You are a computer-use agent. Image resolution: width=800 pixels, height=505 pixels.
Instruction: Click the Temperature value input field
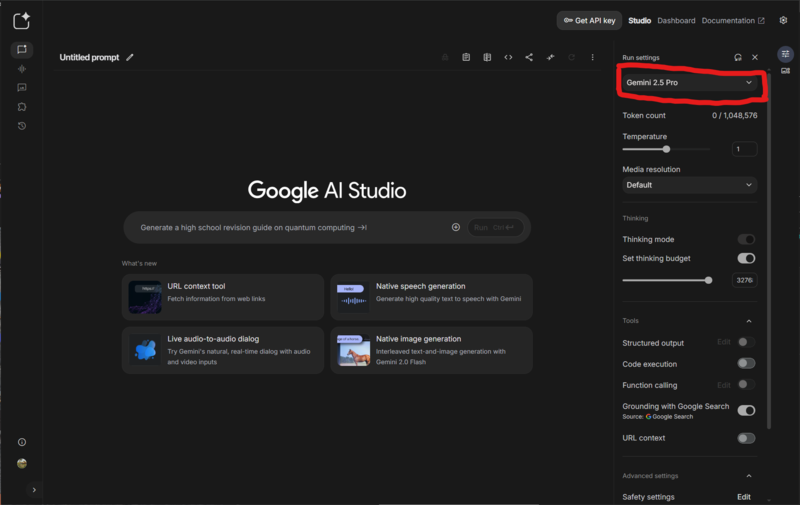coord(744,149)
